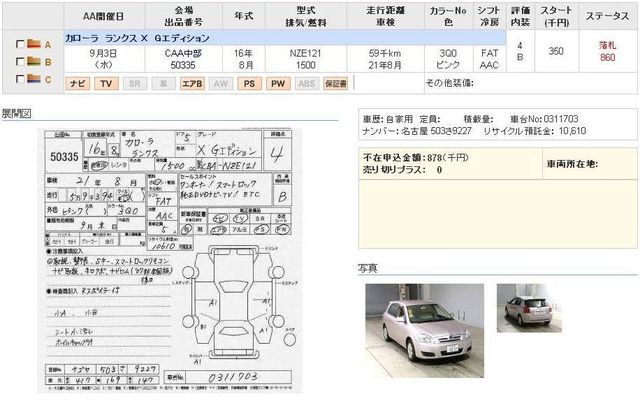The image size is (640, 401).
Task: Click the ナンバー:名古屋 503さ9227 text
Action: click(x=417, y=131)
